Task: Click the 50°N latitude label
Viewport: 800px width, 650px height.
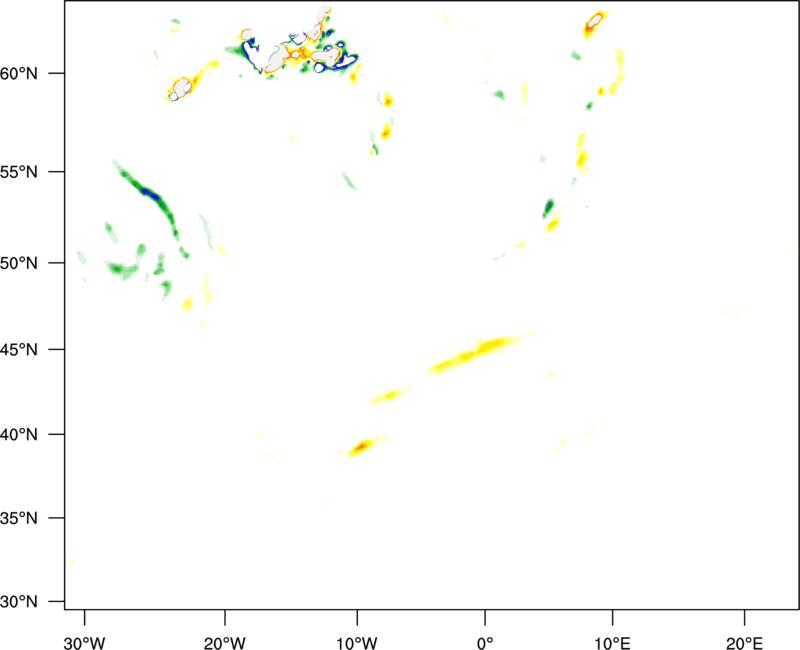Action: point(19,263)
